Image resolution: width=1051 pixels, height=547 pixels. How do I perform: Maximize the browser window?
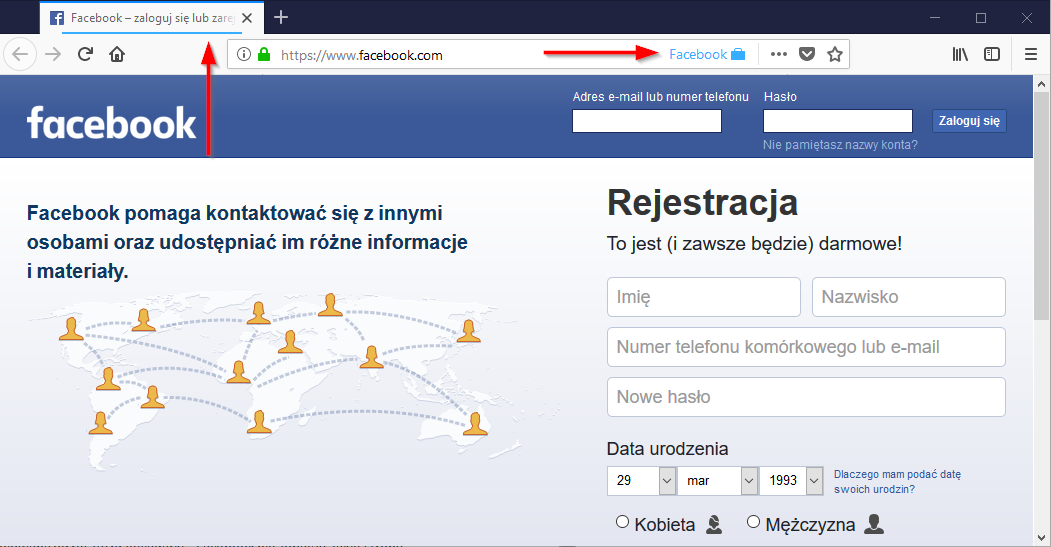tap(981, 17)
